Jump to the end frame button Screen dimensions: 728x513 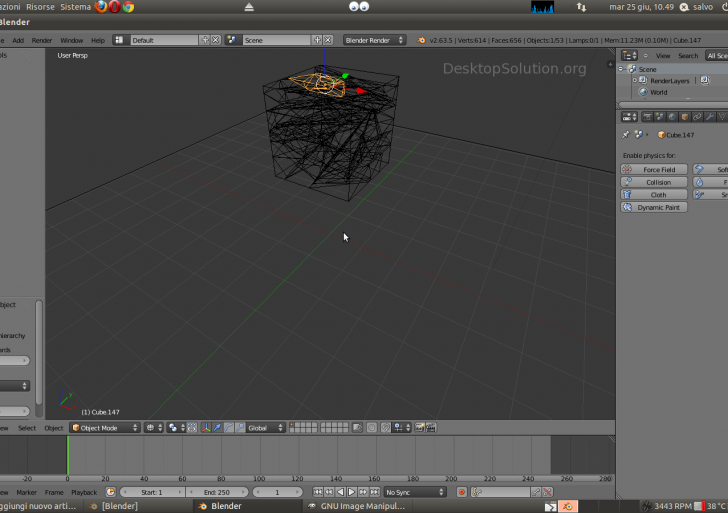coord(373,492)
